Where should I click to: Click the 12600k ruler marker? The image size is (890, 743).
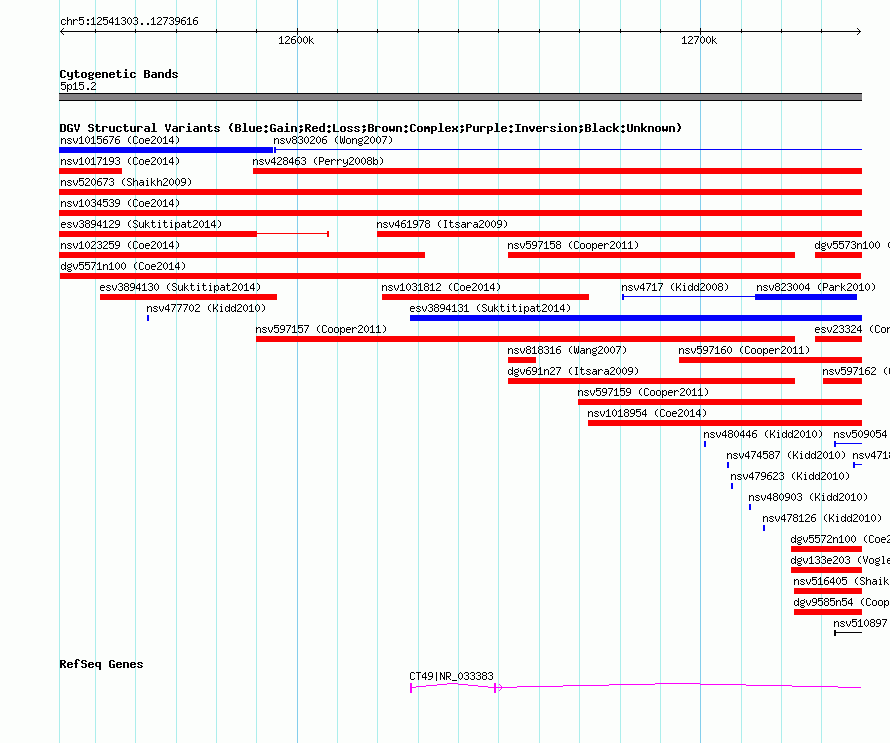click(296, 40)
